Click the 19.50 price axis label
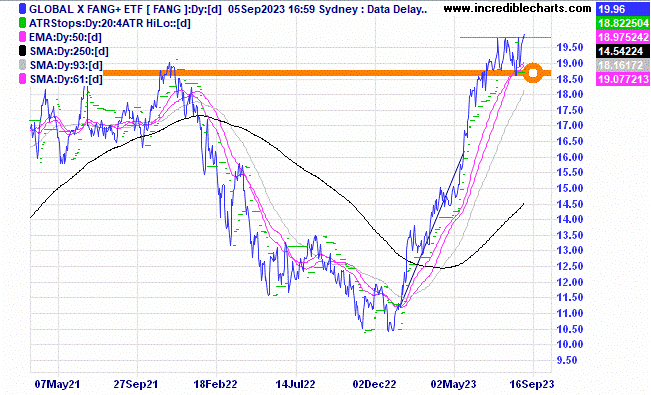This screenshot has height=395, width=651. click(570, 47)
